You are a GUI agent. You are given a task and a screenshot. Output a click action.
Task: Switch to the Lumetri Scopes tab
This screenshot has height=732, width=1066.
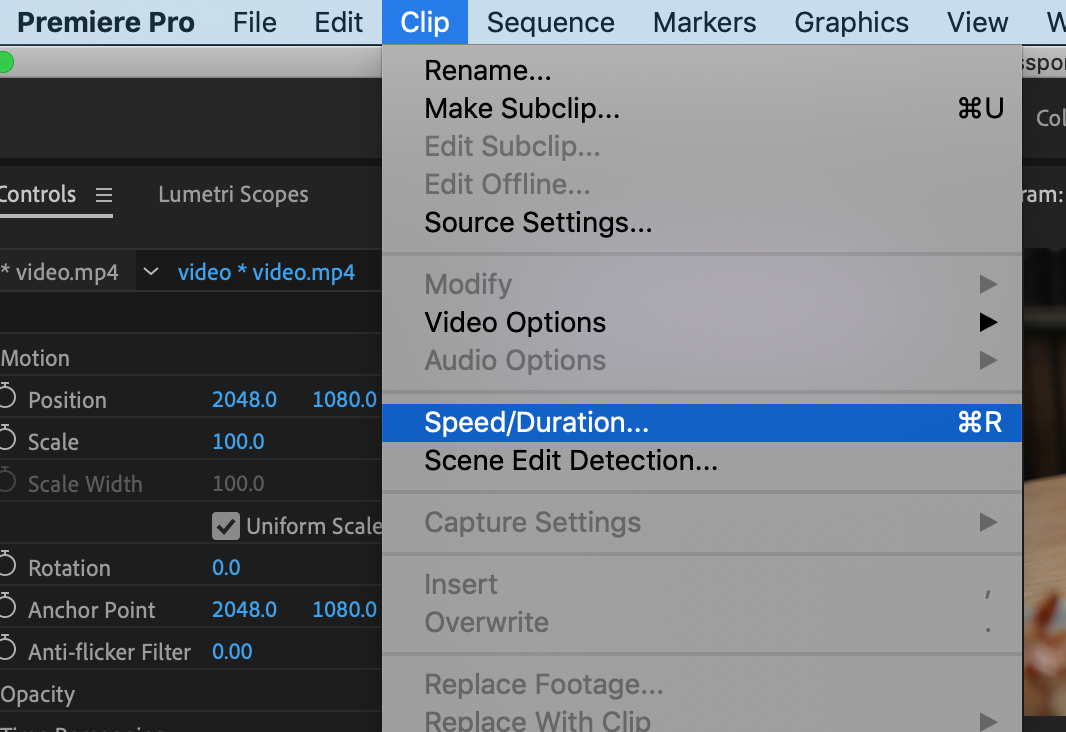233,195
